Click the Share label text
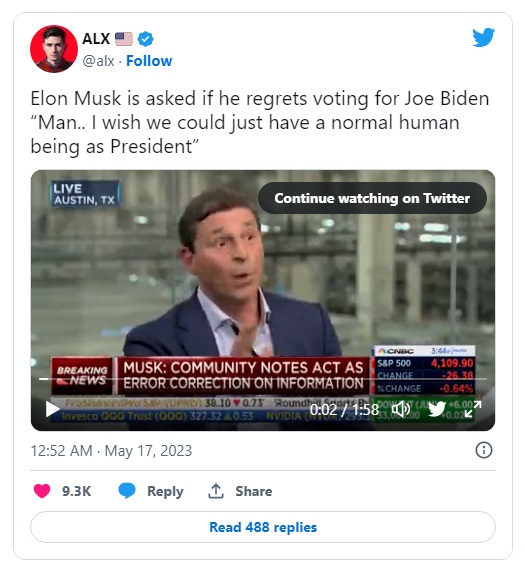 253,491
